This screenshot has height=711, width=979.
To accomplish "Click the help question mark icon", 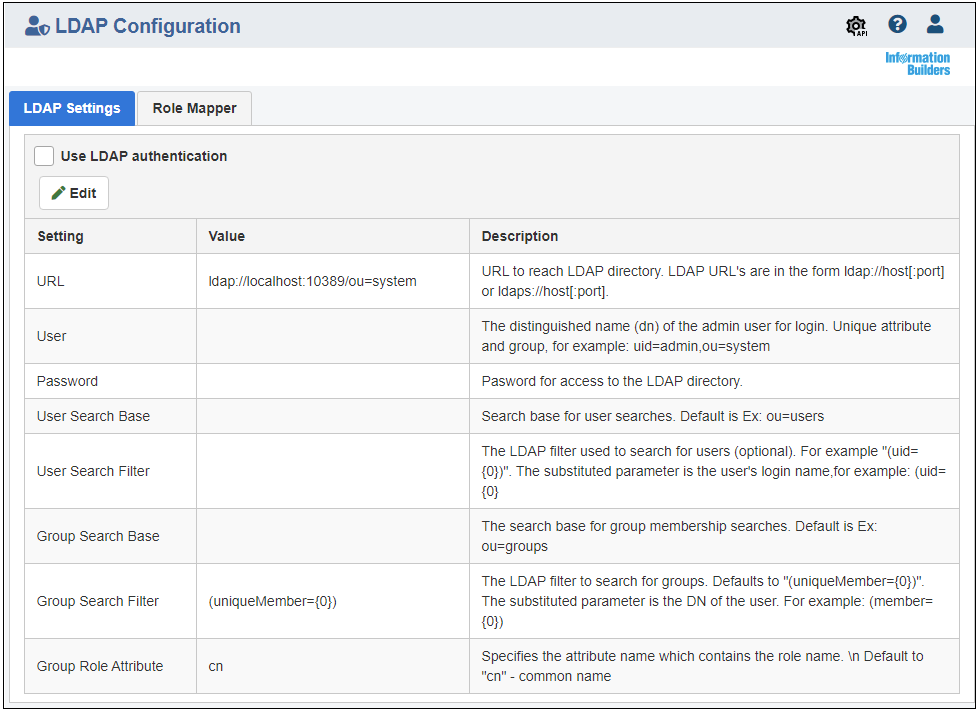I will (x=897, y=24).
